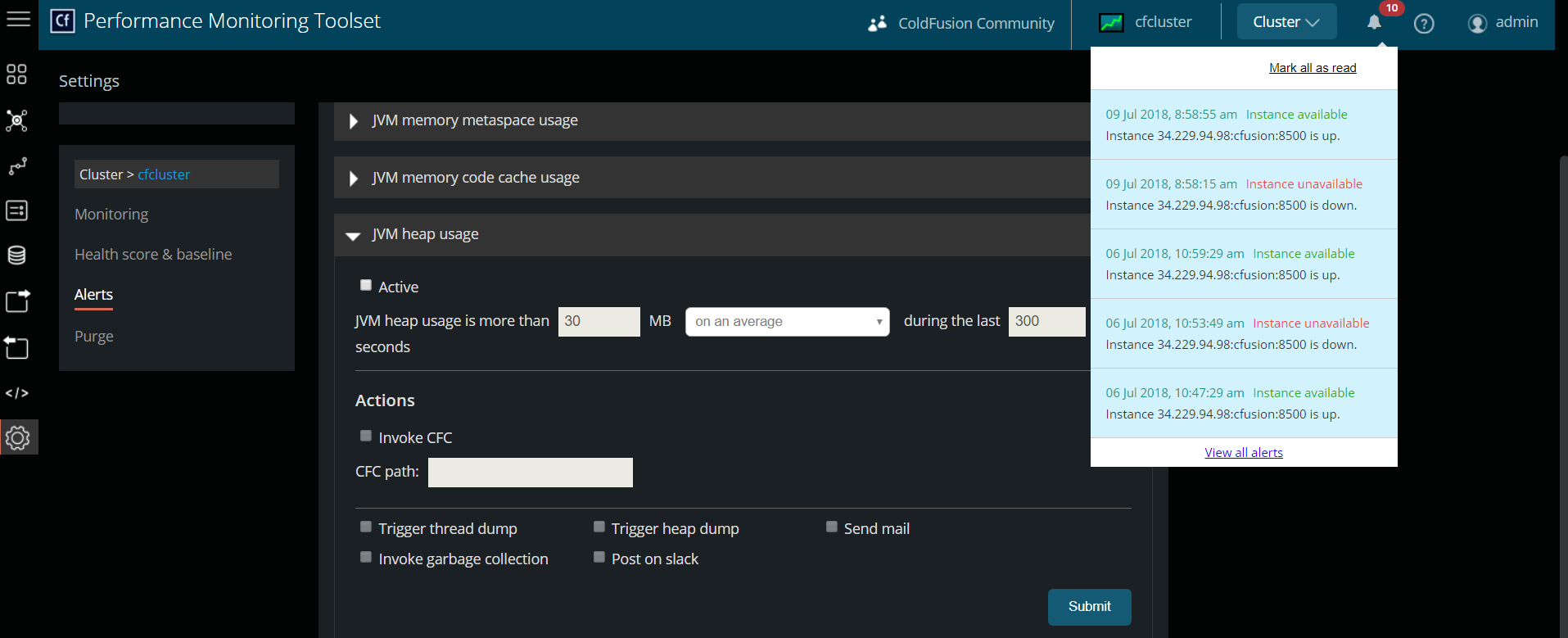Check the Invoke CFC option
Screen dimensions: 1568x638
tap(366, 437)
